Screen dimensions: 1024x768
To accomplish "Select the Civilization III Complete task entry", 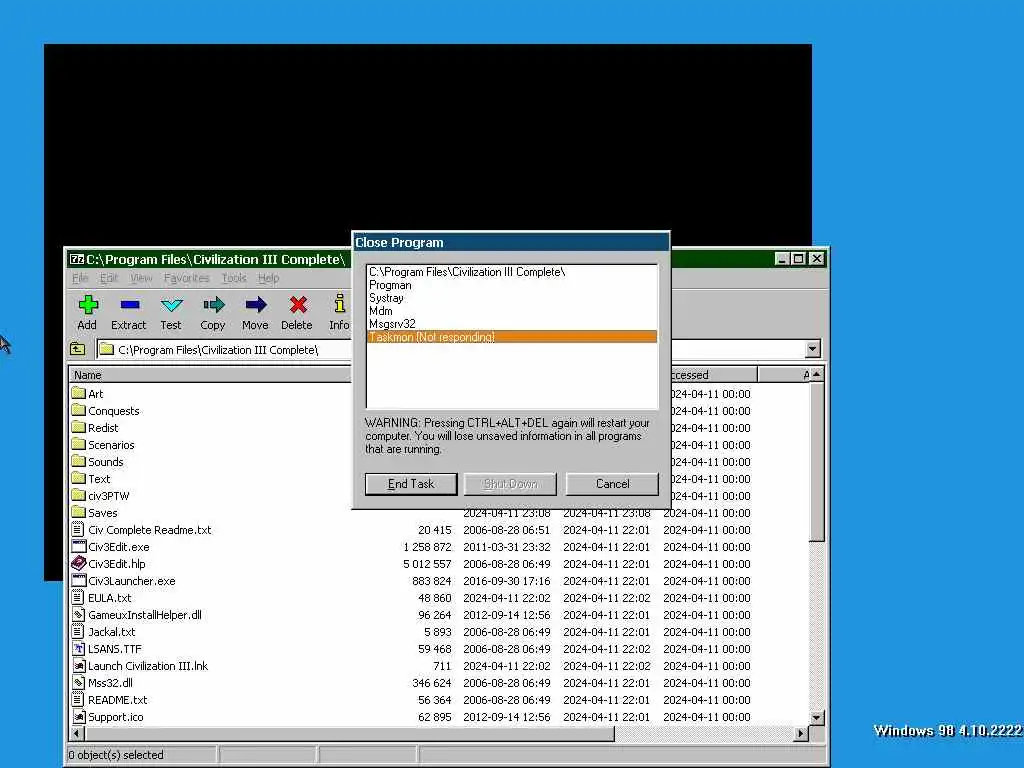I will coord(512,272).
